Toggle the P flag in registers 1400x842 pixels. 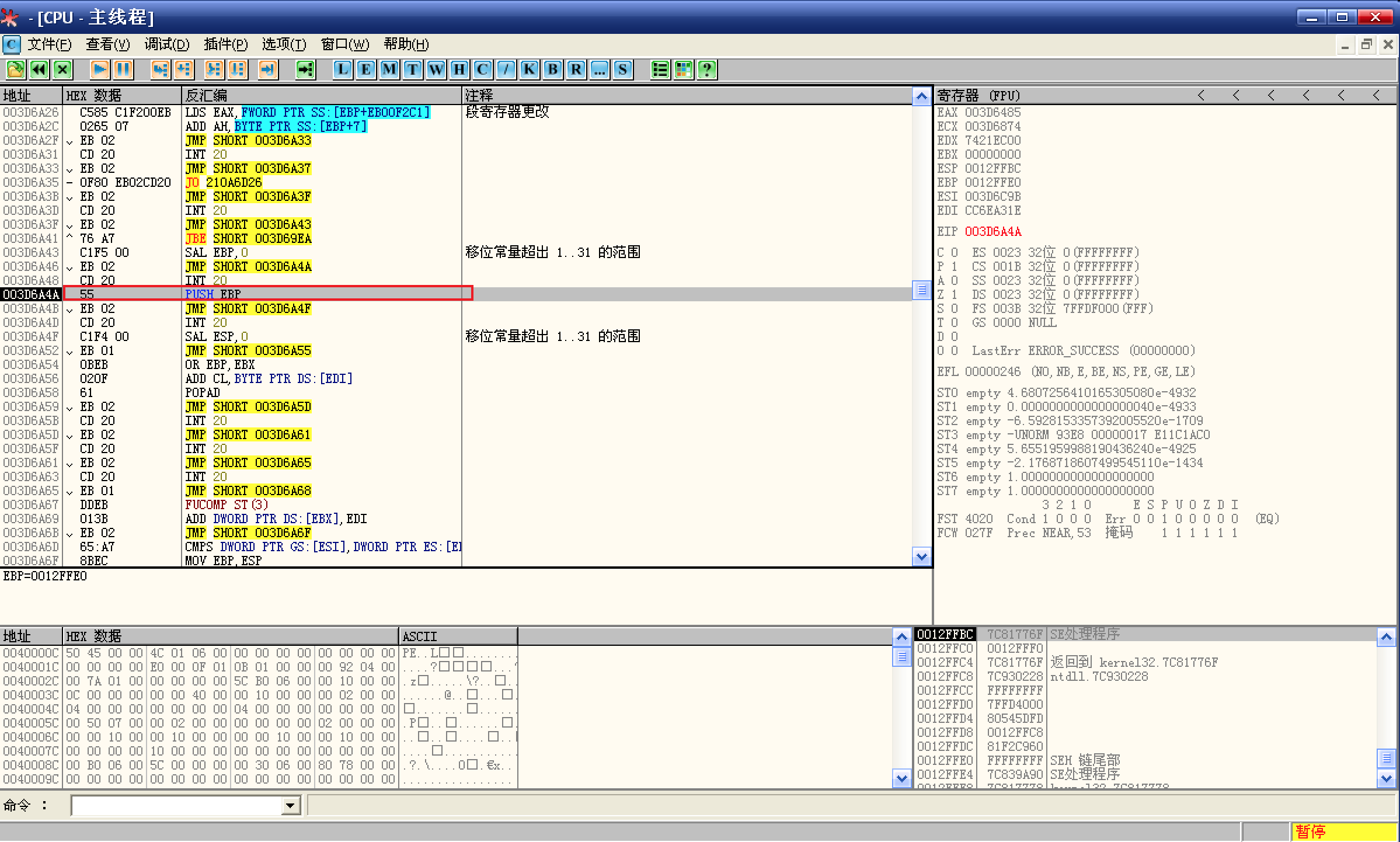tap(954, 266)
